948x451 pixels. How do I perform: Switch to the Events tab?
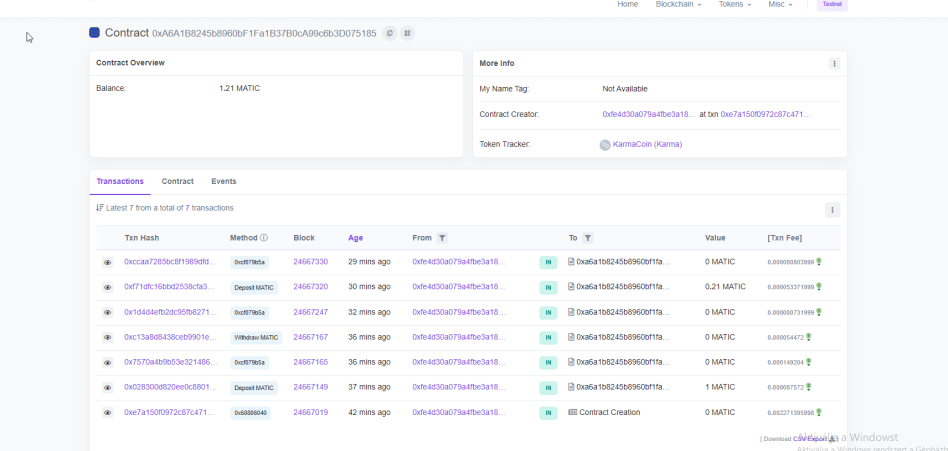click(x=223, y=181)
